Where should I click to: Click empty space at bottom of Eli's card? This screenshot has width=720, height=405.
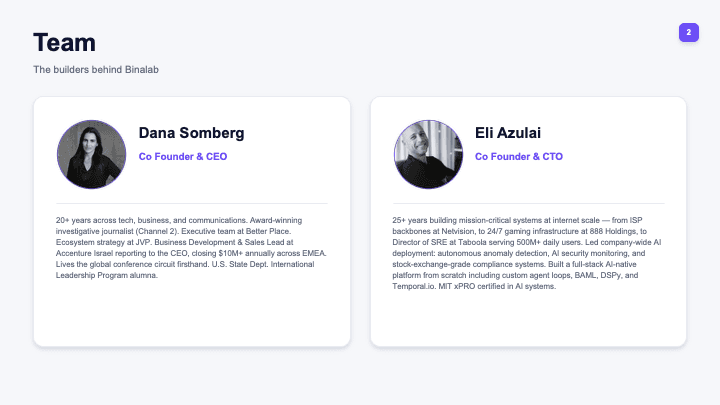pyautogui.click(x=529, y=321)
